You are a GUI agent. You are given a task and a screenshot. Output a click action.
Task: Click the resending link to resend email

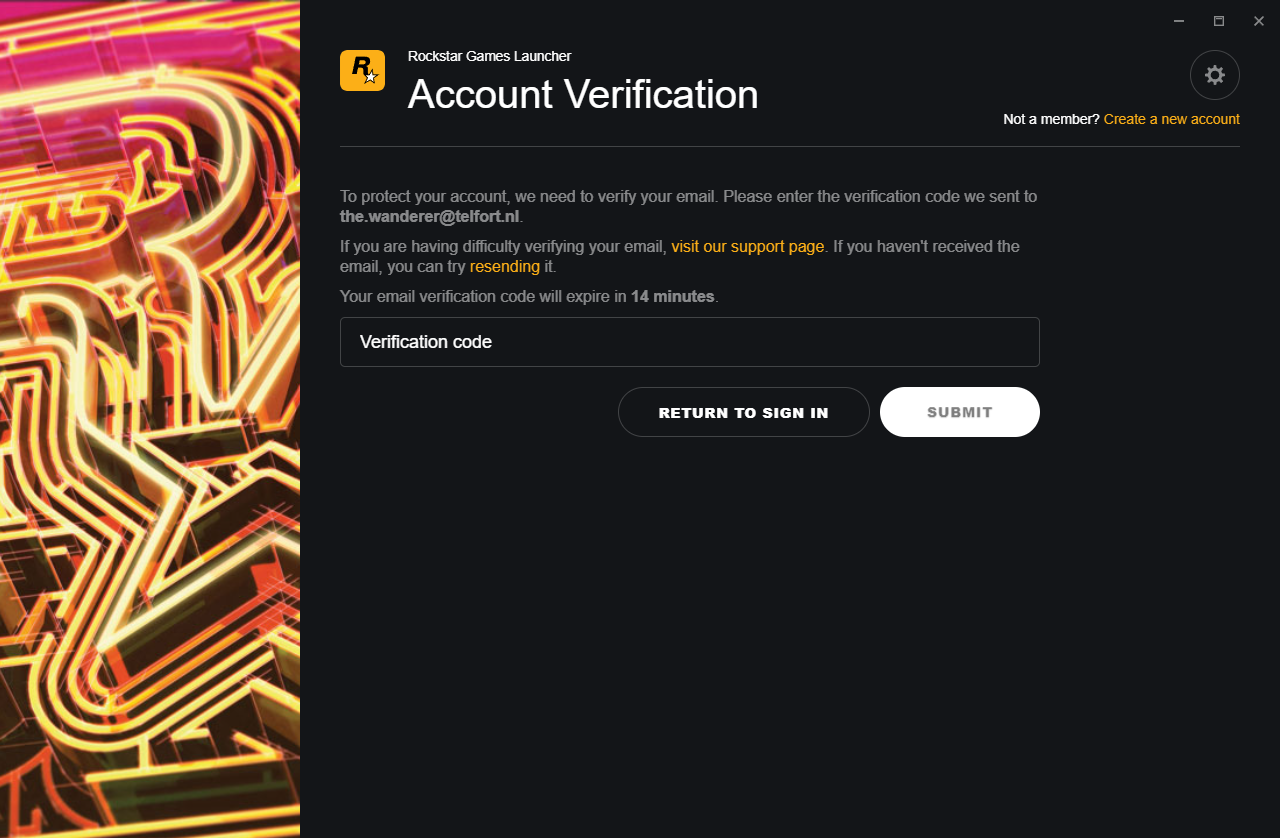(504, 267)
